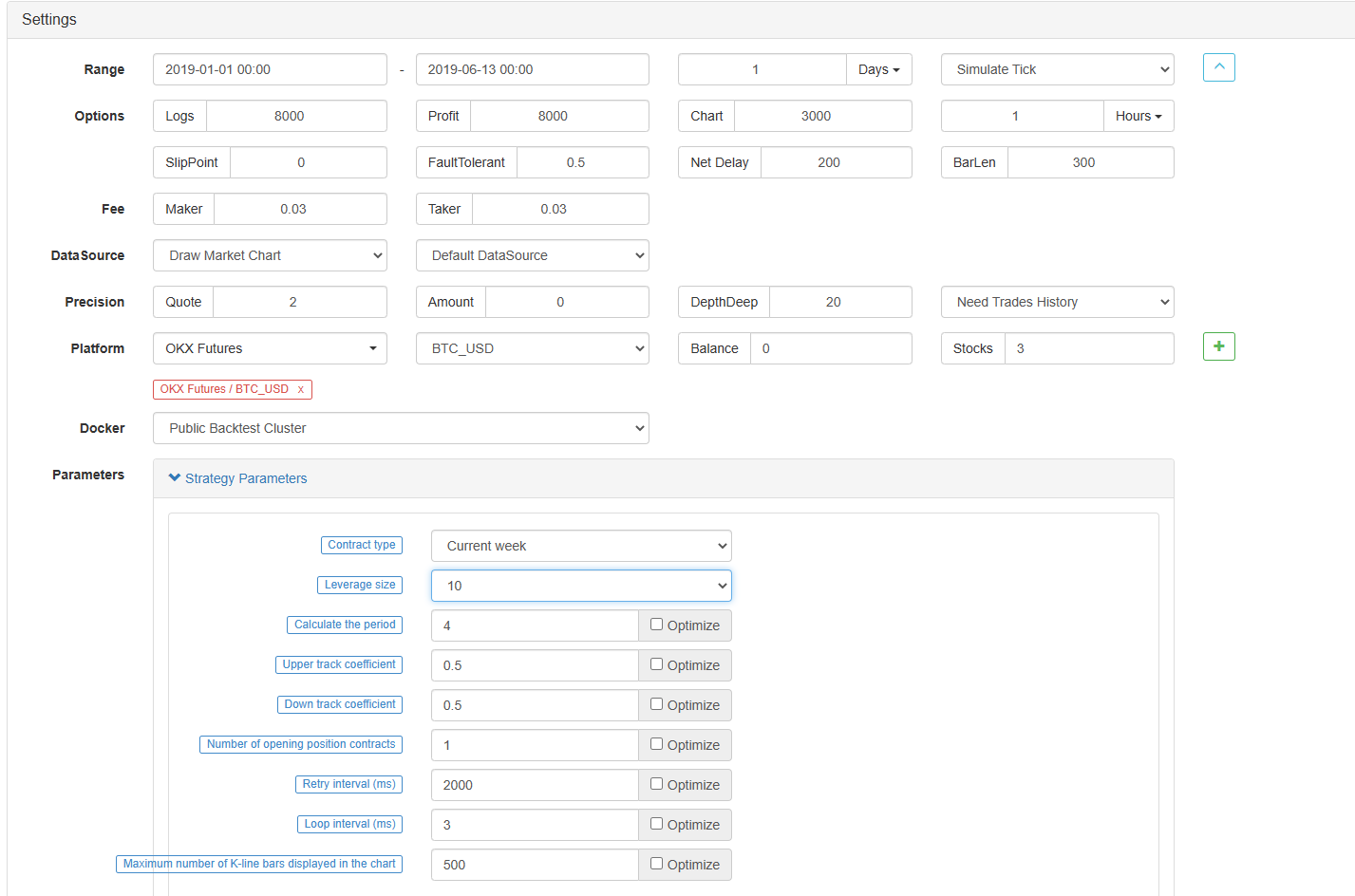Click the Maker fee field

pos(300,209)
